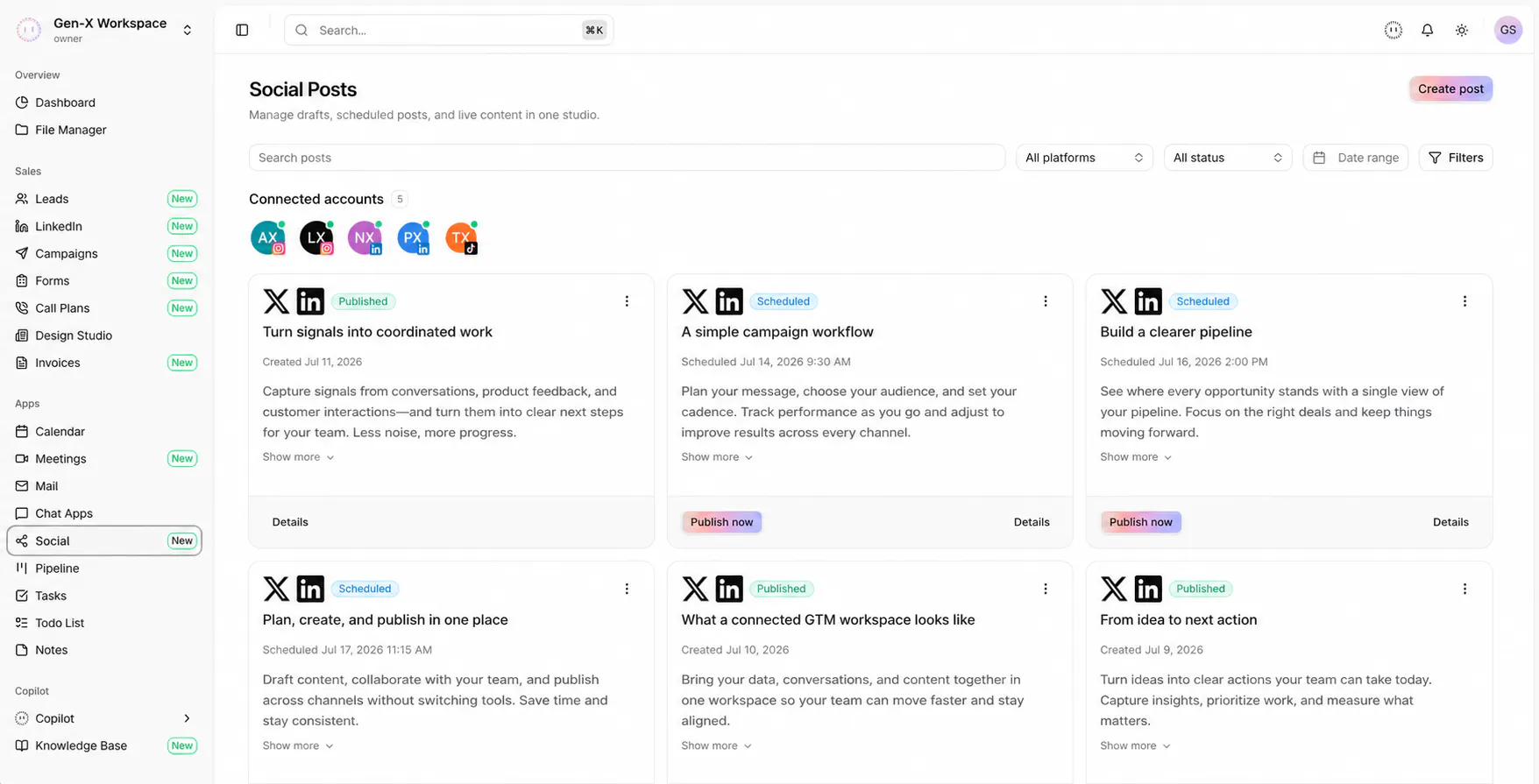Select the NX LinkedIn connected account
Viewport: 1539px width, 784px height.
pyautogui.click(x=365, y=237)
